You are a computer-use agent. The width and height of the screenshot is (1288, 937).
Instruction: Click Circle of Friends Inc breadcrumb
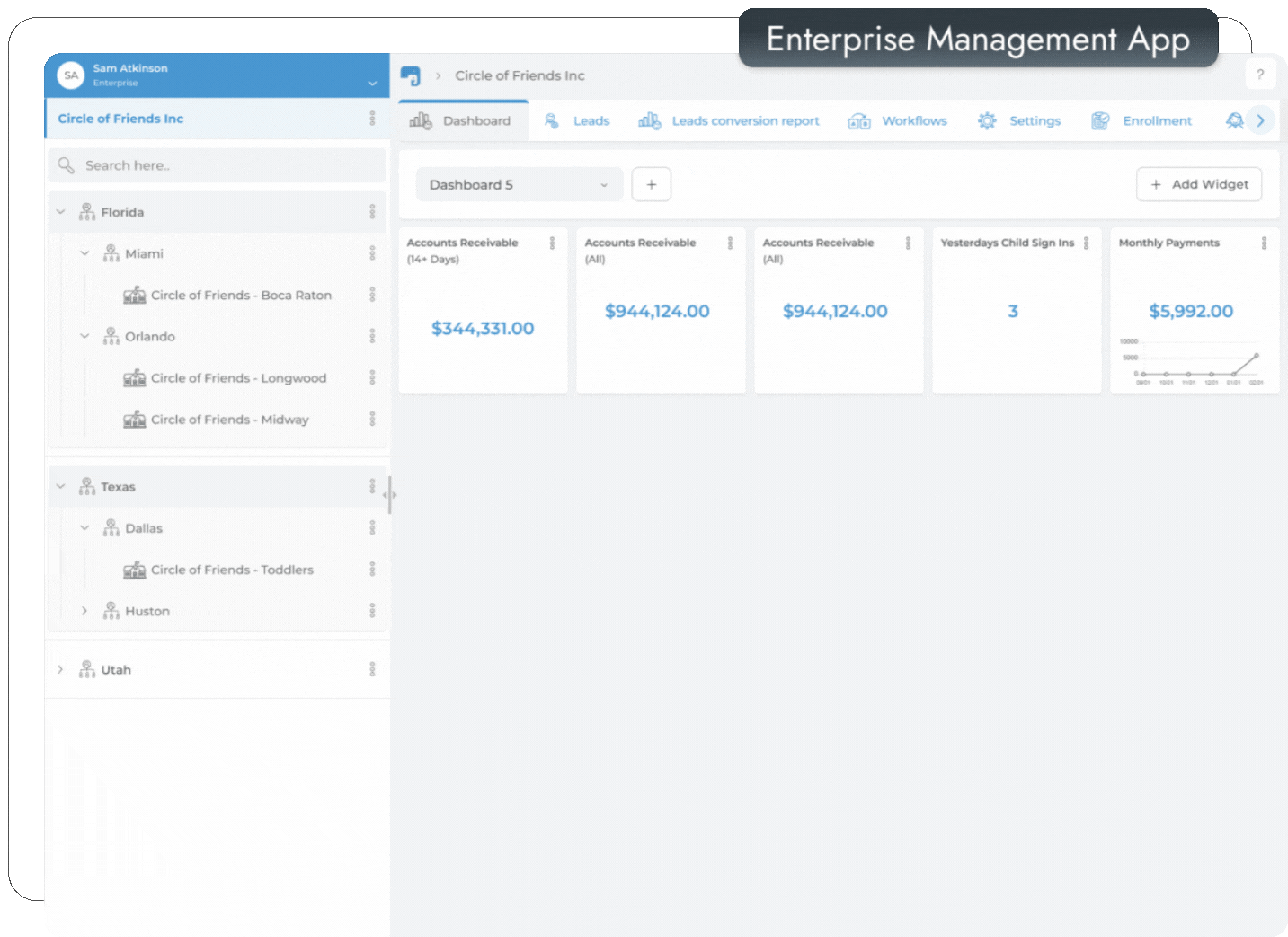(520, 75)
